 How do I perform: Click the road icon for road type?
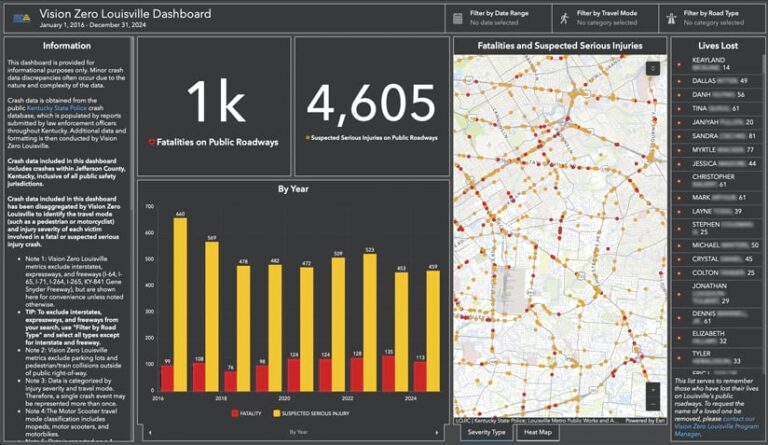(x=671, y=19)
